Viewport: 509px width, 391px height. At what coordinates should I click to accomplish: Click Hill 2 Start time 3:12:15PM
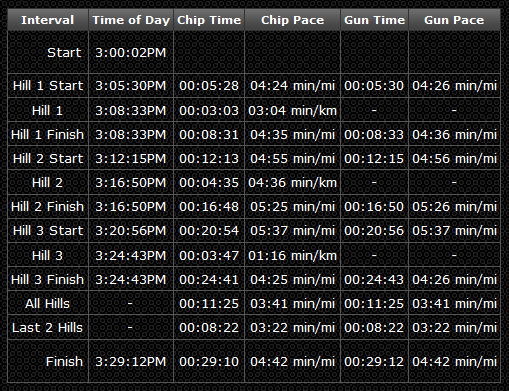(x=131, y=159)
